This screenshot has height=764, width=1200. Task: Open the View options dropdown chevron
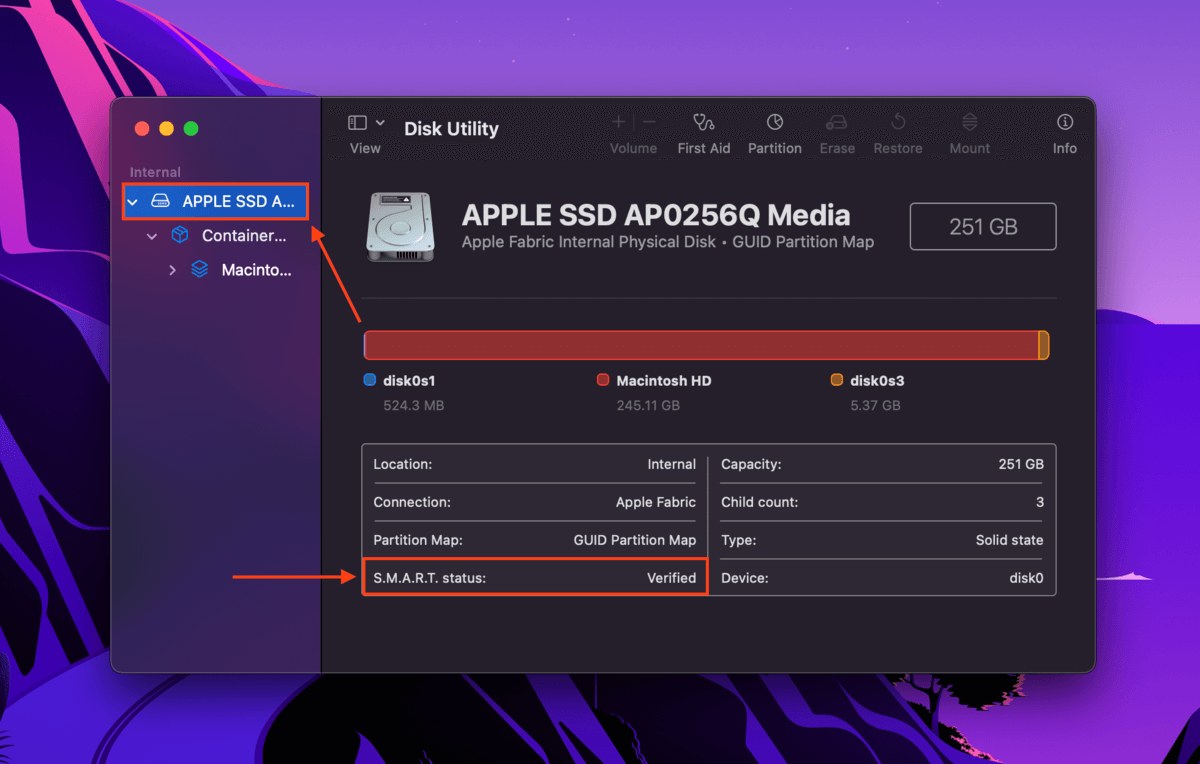[x=380, y=122]
